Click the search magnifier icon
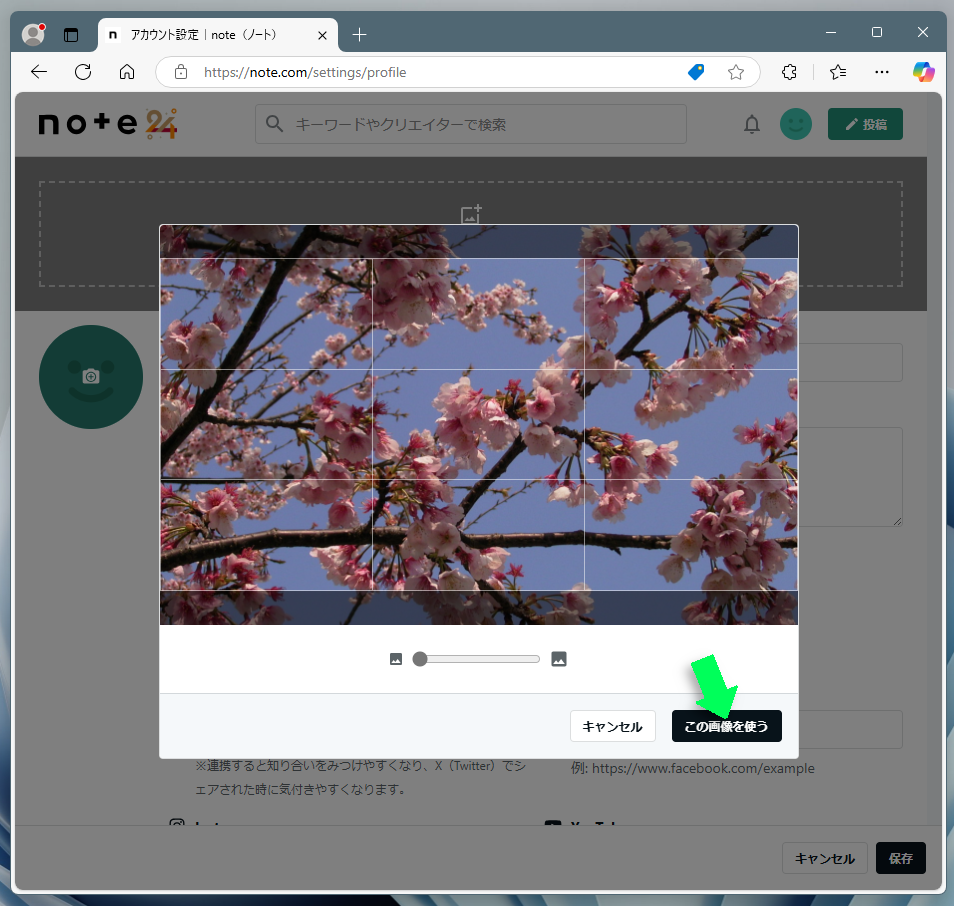 (274, 124)
